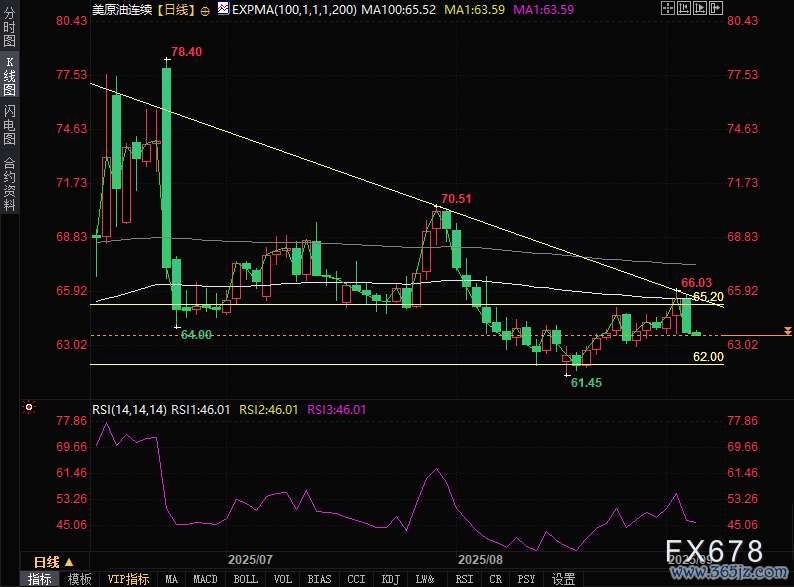Apply the BOLL indicator
The image size is (794, 587).
[245, 579]
